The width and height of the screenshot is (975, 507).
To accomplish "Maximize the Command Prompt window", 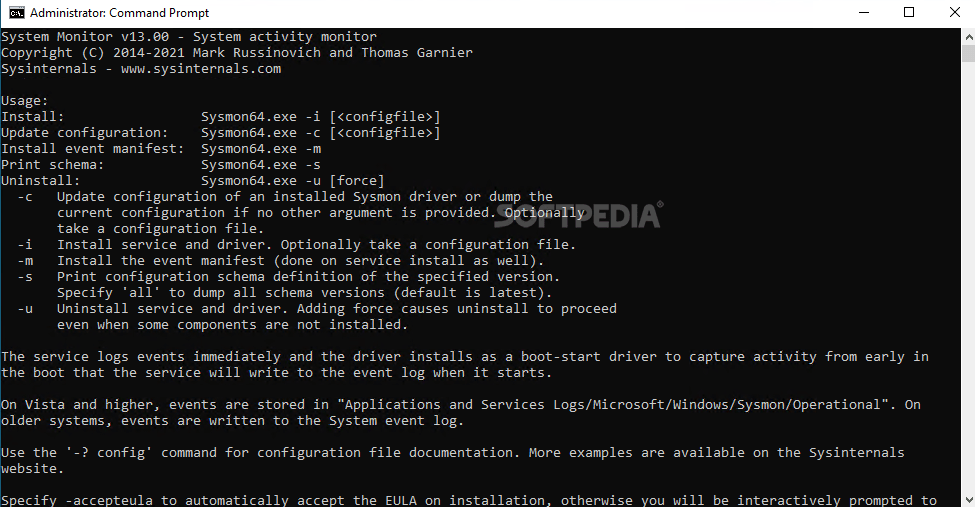I will (909, 12).
